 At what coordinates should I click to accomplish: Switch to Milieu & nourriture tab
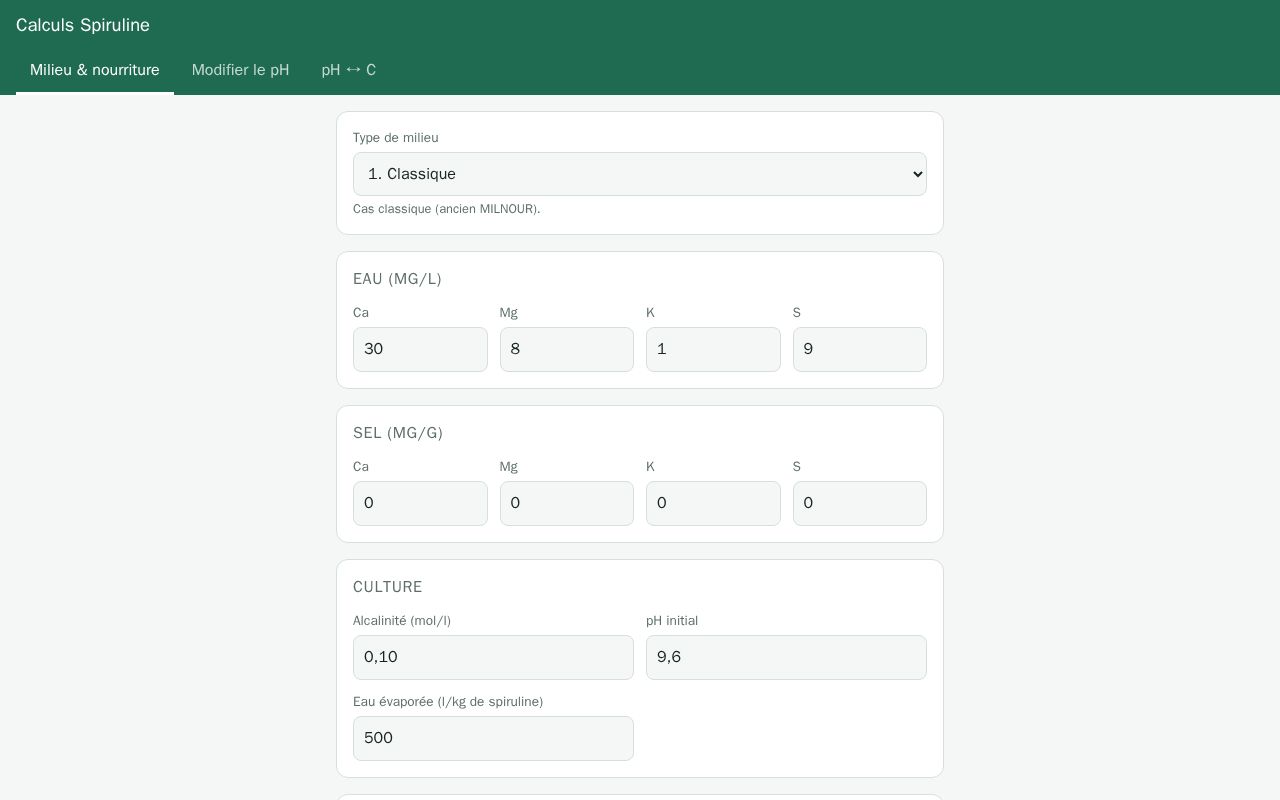coord(95,70)
